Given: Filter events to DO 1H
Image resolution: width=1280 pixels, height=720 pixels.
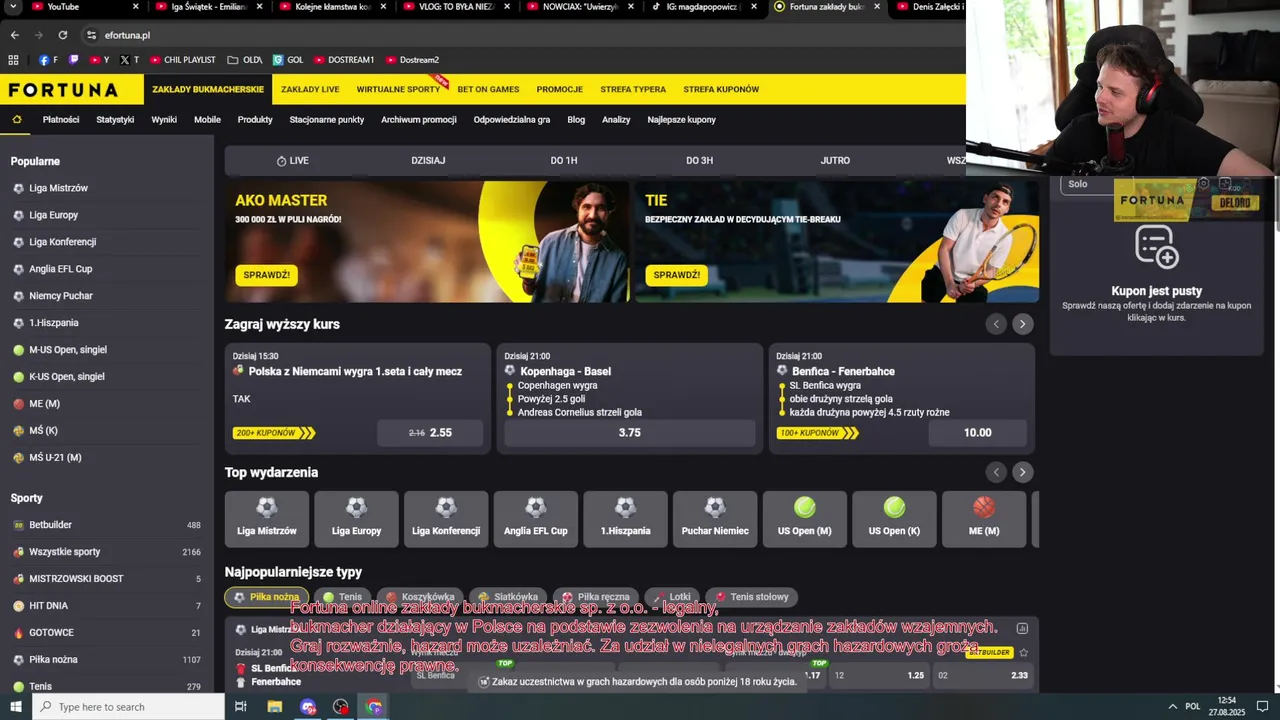Looking at the screenshot, I should click(x=564, y=160).
